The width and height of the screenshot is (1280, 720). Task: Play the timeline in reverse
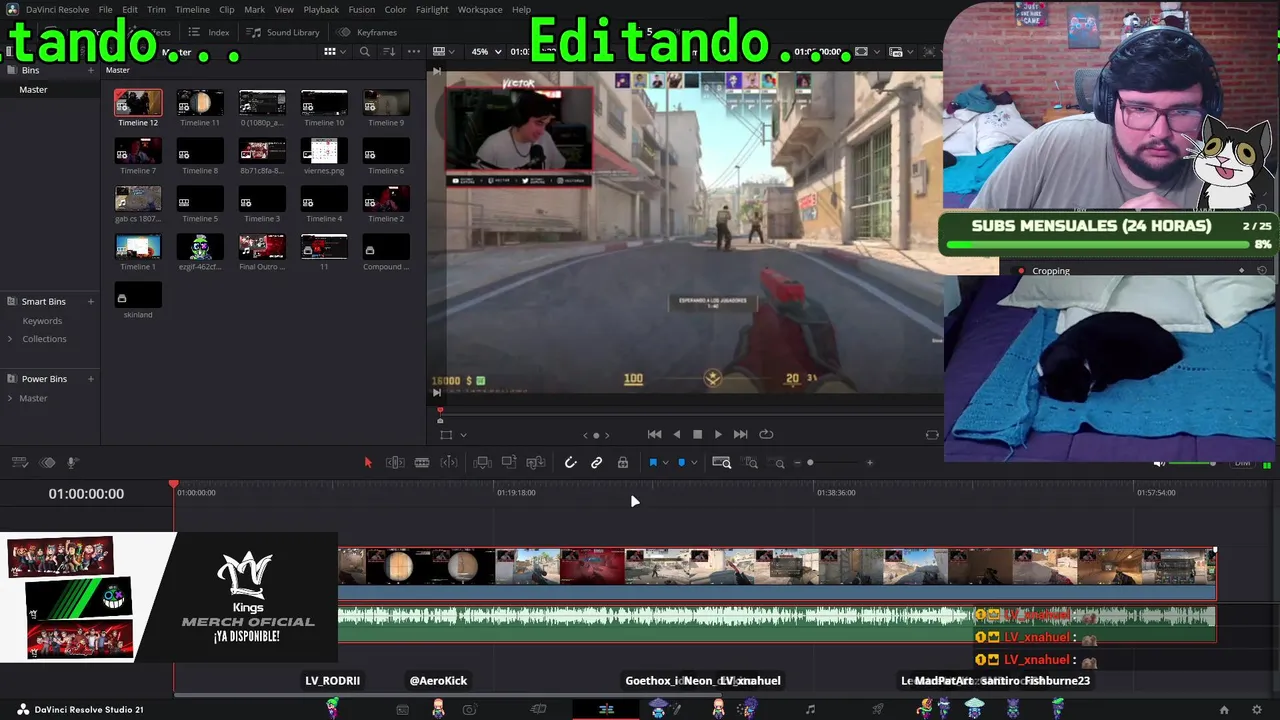[677, 434]
